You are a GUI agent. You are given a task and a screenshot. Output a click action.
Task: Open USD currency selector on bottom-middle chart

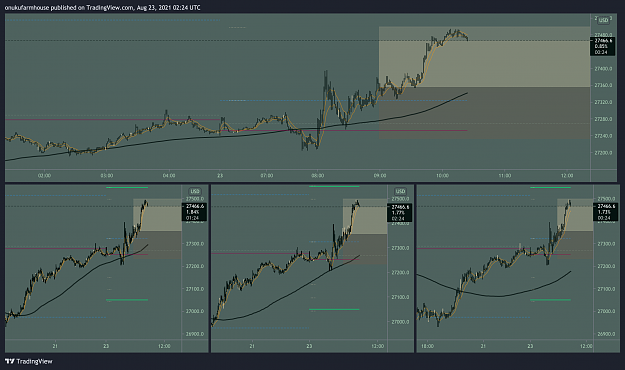tap(400, 191)
